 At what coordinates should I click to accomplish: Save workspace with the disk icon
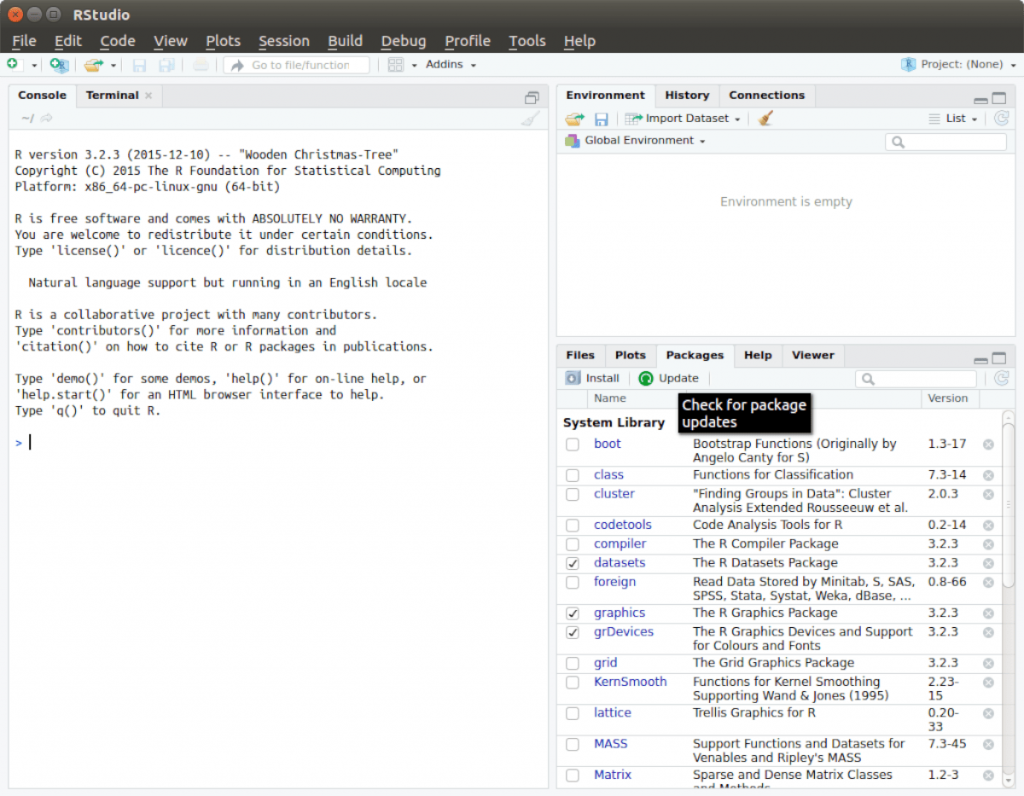point(599,119)
